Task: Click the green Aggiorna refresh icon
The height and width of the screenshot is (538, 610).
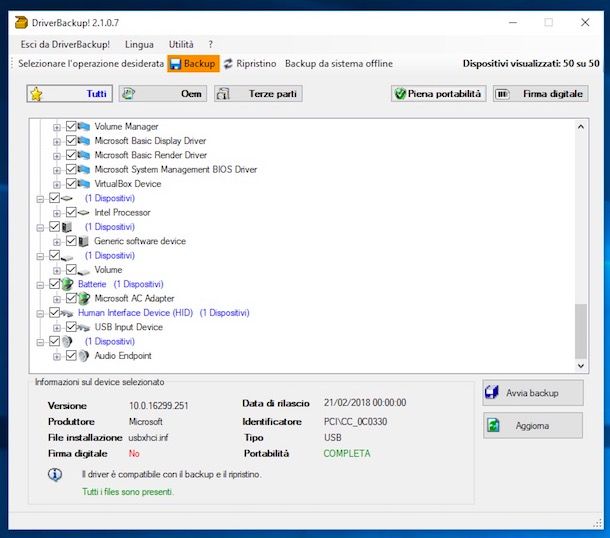Action: [493, 425]
